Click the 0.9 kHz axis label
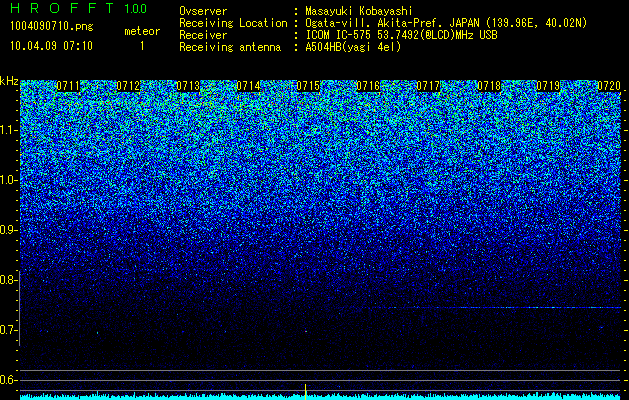The height and width of the screenshot is (400, 629). pyautogui.click(x=8, y=230)
